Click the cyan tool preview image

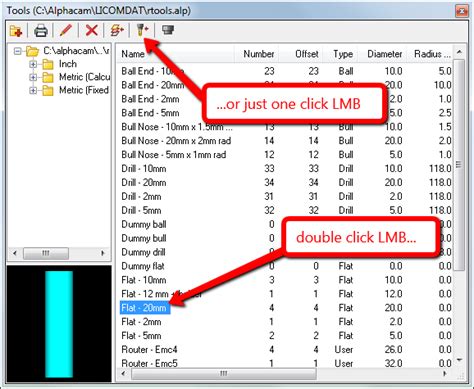(59, 324)
